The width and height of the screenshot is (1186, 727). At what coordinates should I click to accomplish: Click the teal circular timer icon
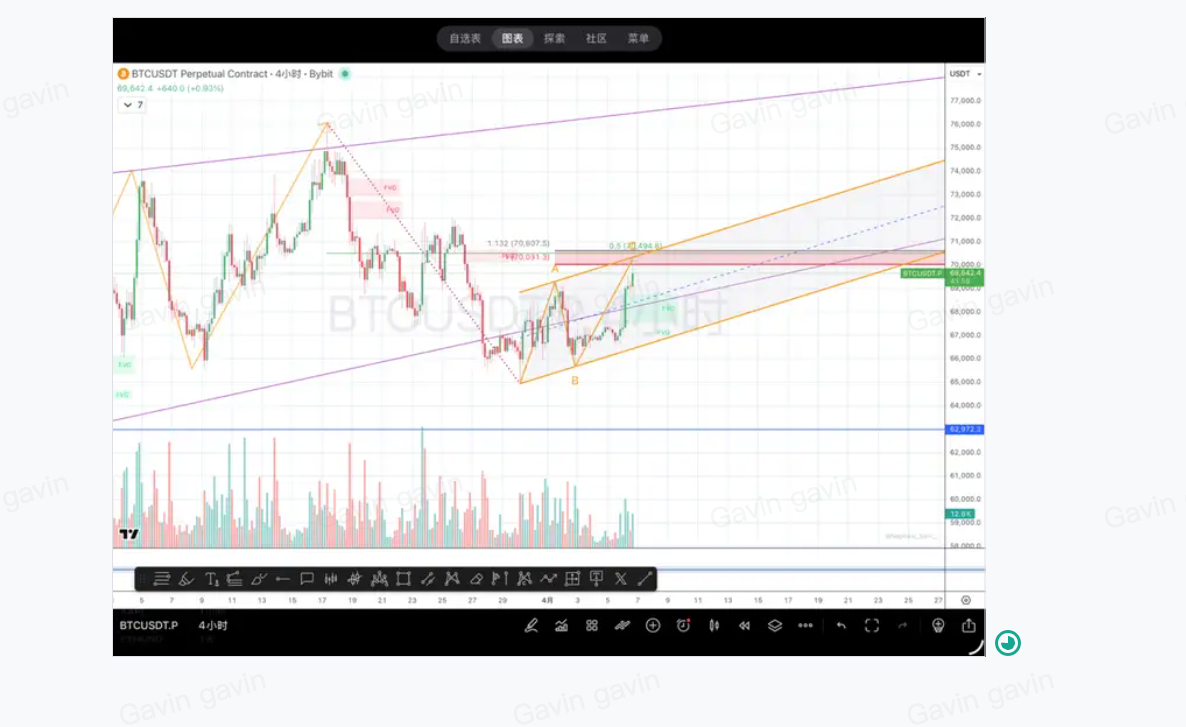click(x=1007, y=643)
